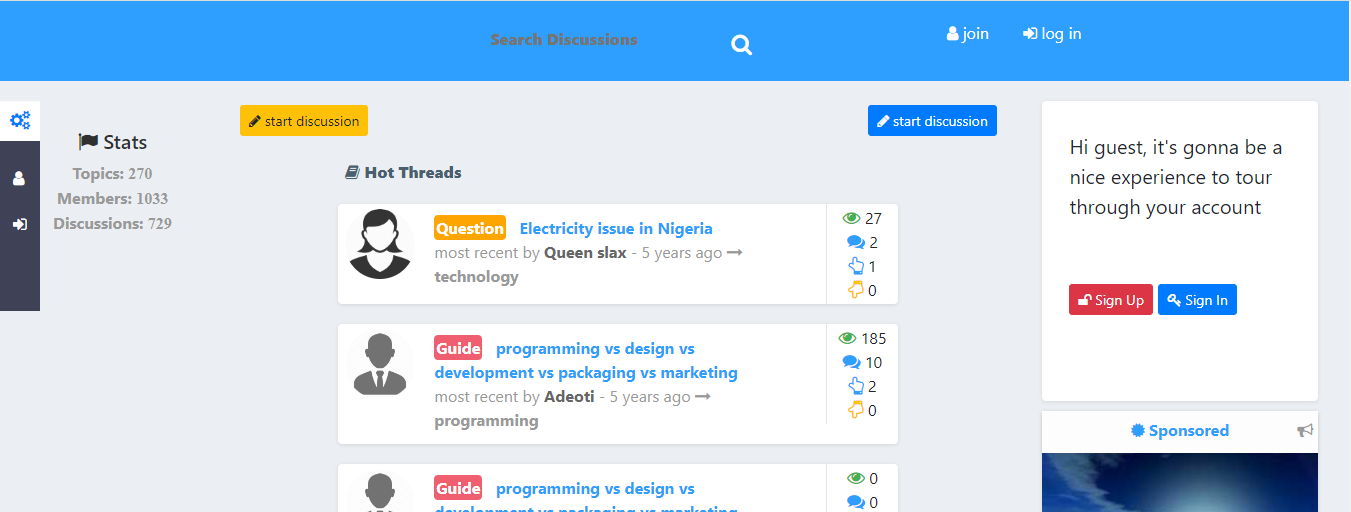Open the sidebar settings gears icon
The image size is (1351, 512).
click(x=20, y=121)
